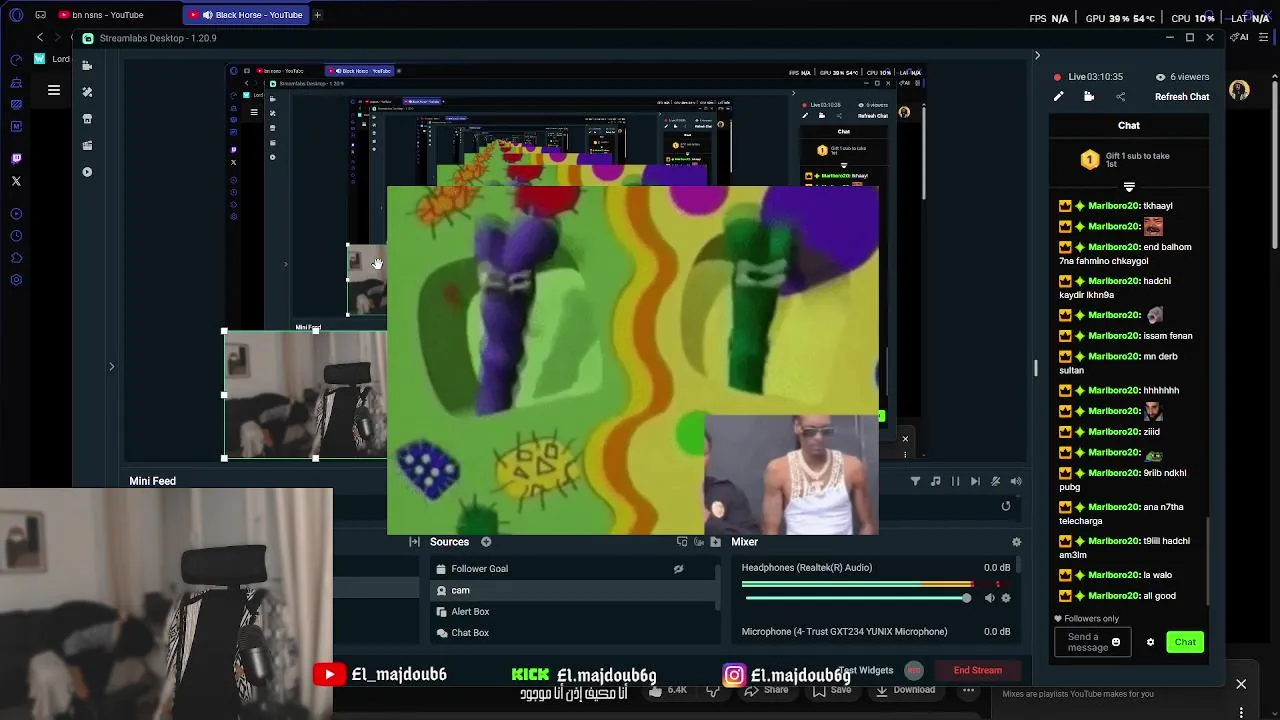Click the edit stream info pencil icon

click(1058, 97)
